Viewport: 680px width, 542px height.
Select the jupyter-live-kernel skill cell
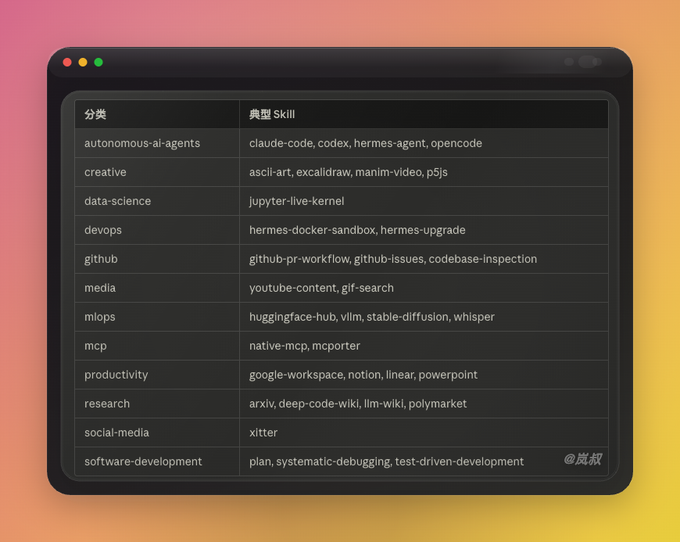pos(424,201)
